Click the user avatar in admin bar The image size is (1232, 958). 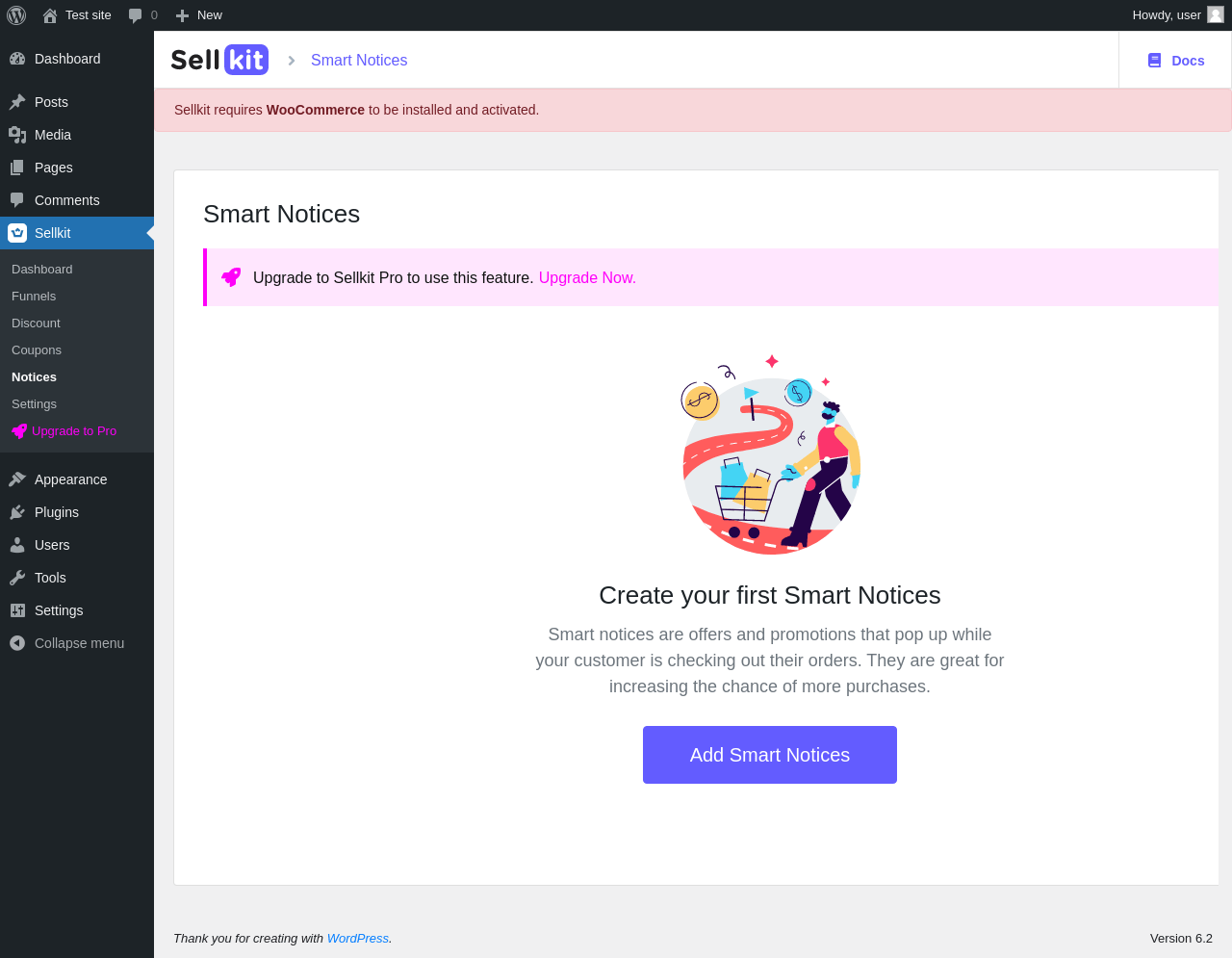[x=1216, y=15]
